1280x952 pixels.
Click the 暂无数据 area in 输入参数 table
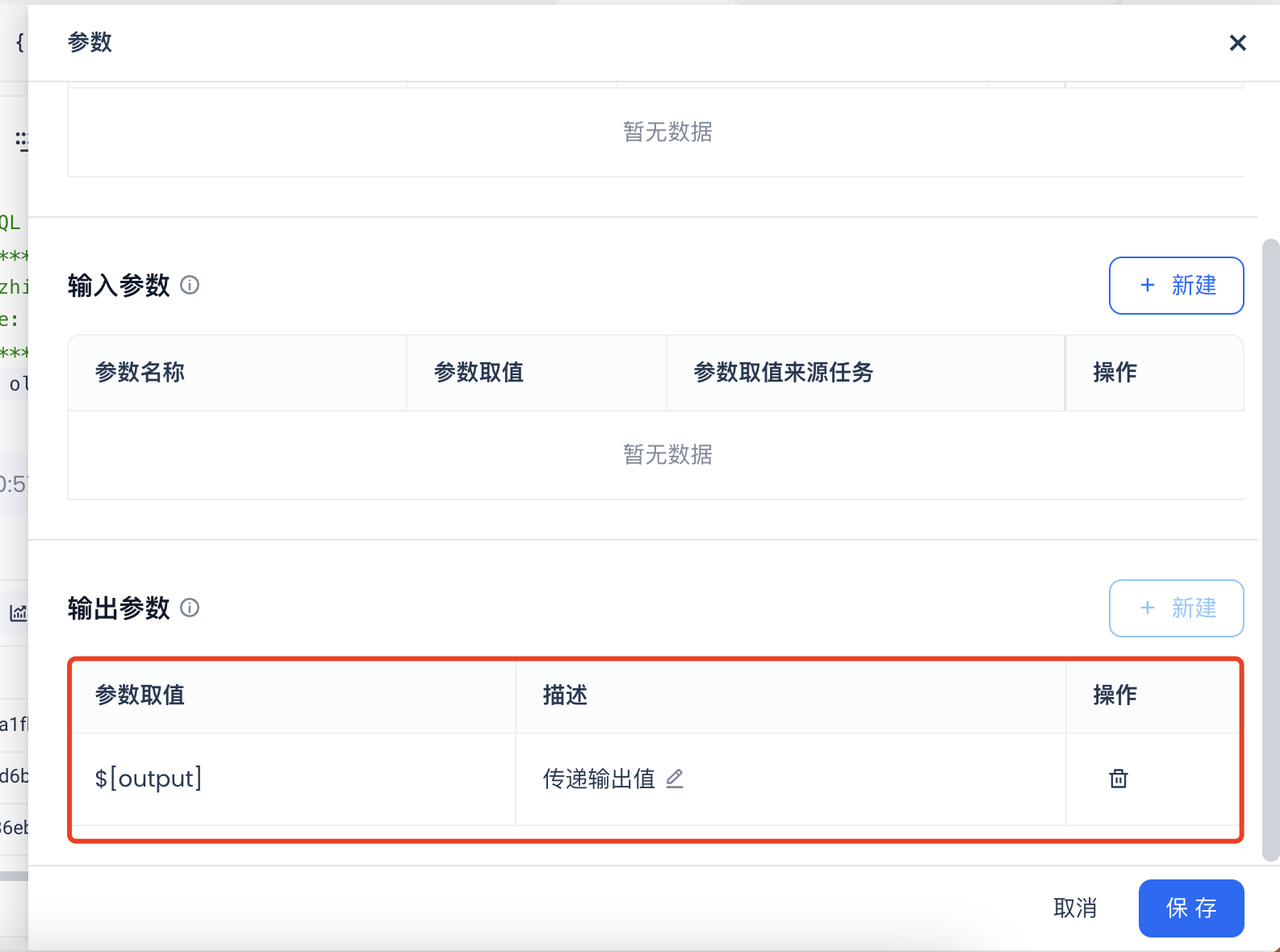[x=668, y=455]
